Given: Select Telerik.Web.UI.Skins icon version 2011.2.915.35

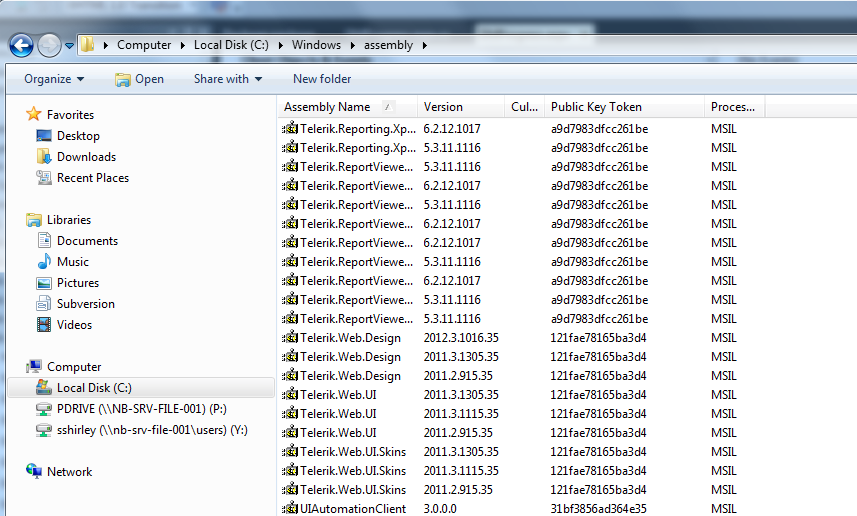Looking at the screenshot, I should pyautogui.click(x=290, y=489).
